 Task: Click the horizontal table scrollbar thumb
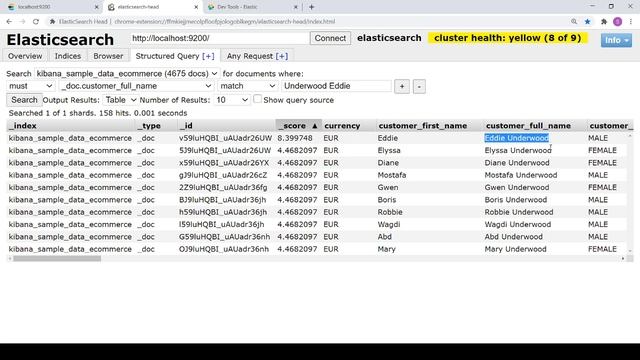pos(57,258)
